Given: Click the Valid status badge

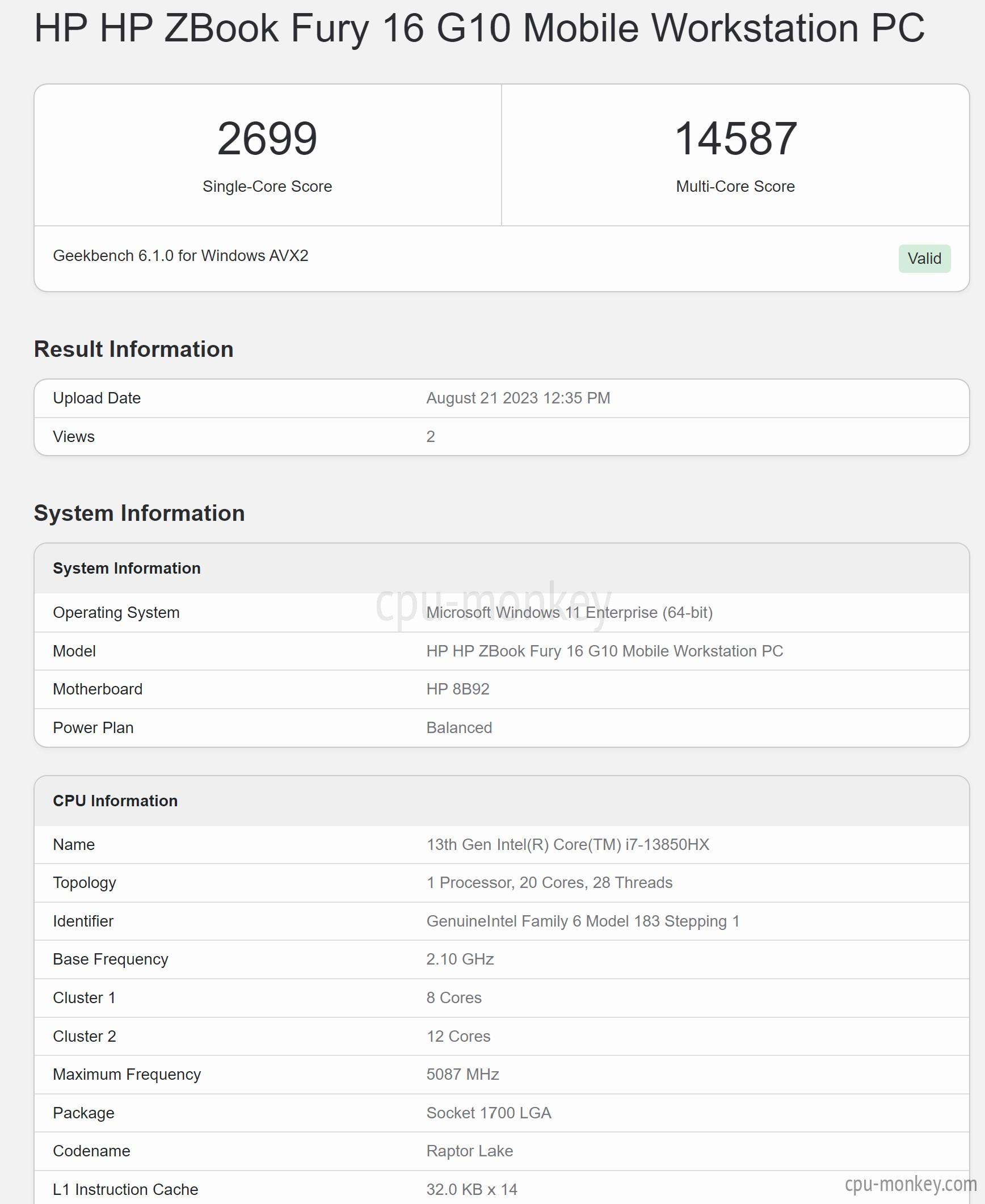Looking at the screenshot, I should coord(924,259).
